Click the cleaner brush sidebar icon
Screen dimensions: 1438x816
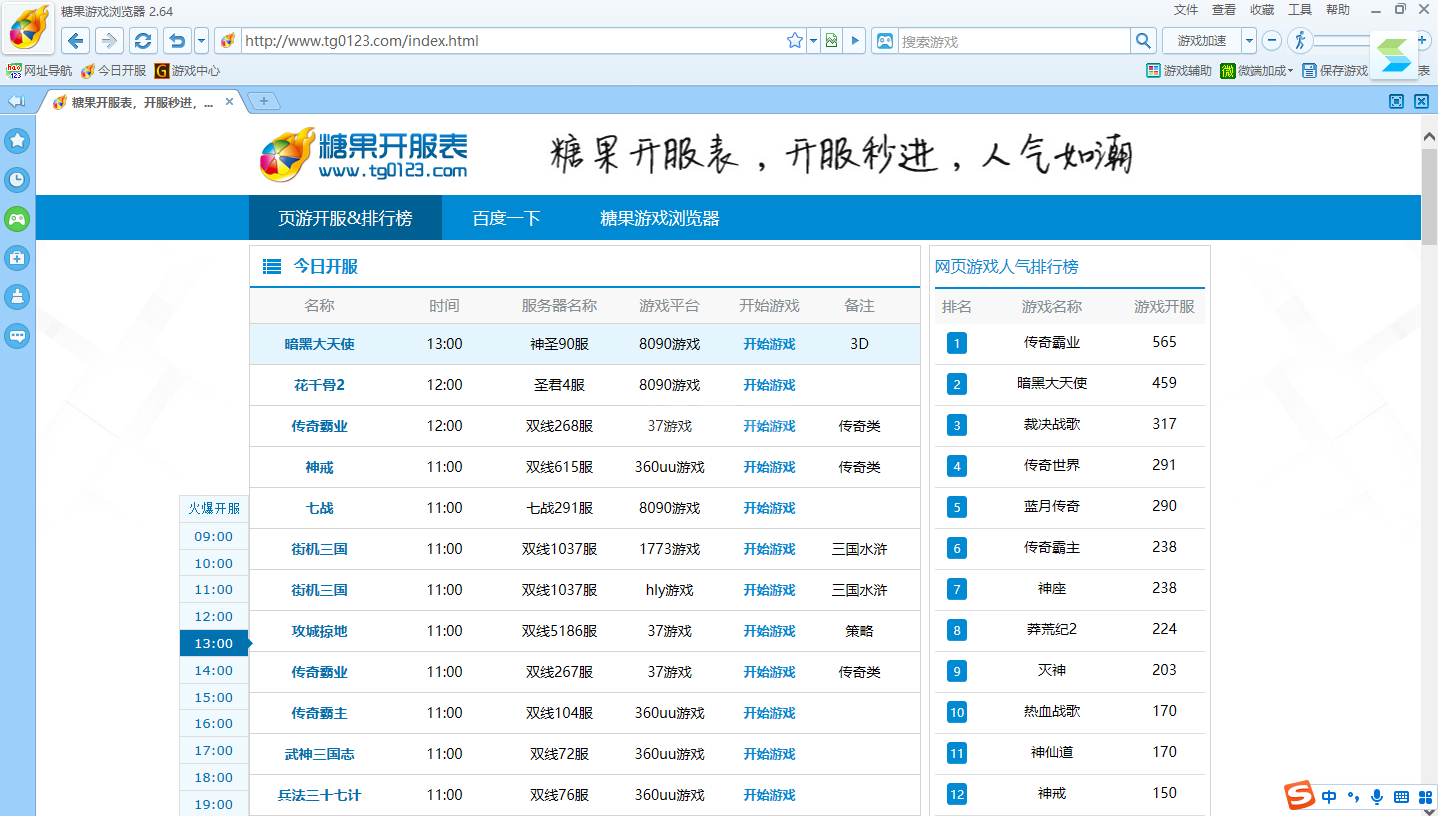click(x=17, y=297)
